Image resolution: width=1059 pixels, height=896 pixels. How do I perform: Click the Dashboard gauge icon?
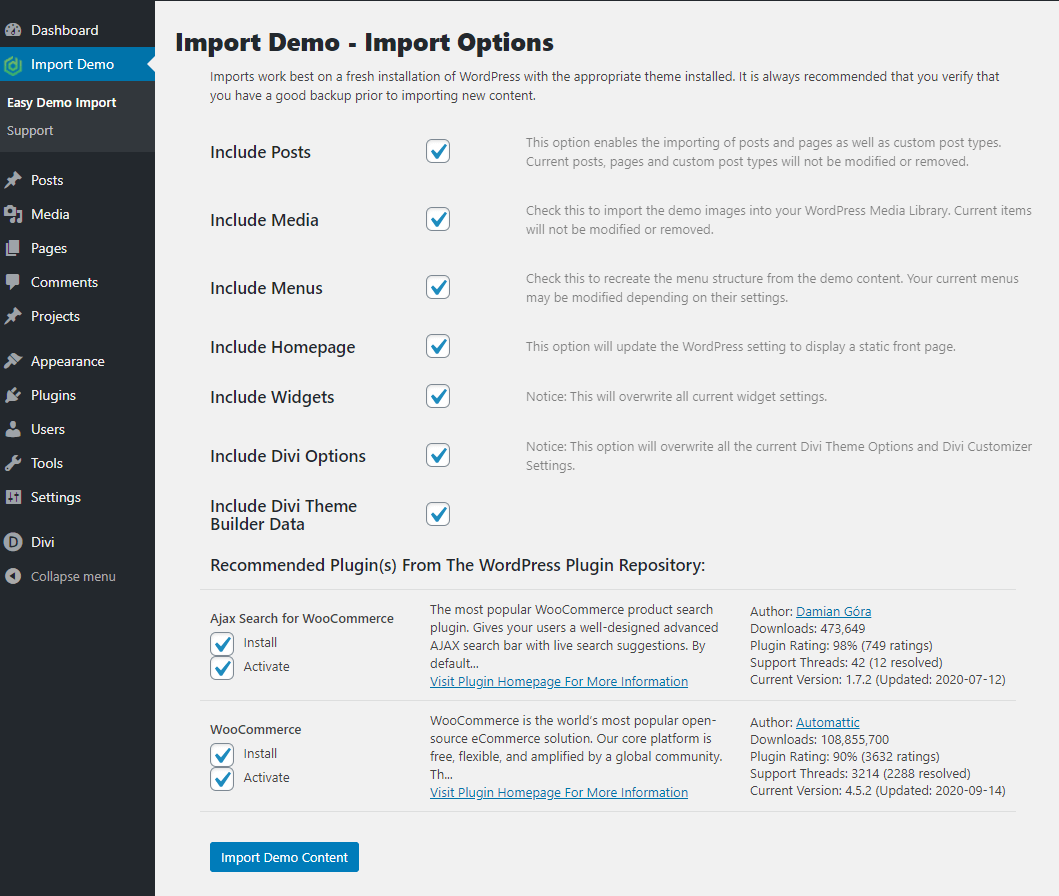(x=13, y=30)
